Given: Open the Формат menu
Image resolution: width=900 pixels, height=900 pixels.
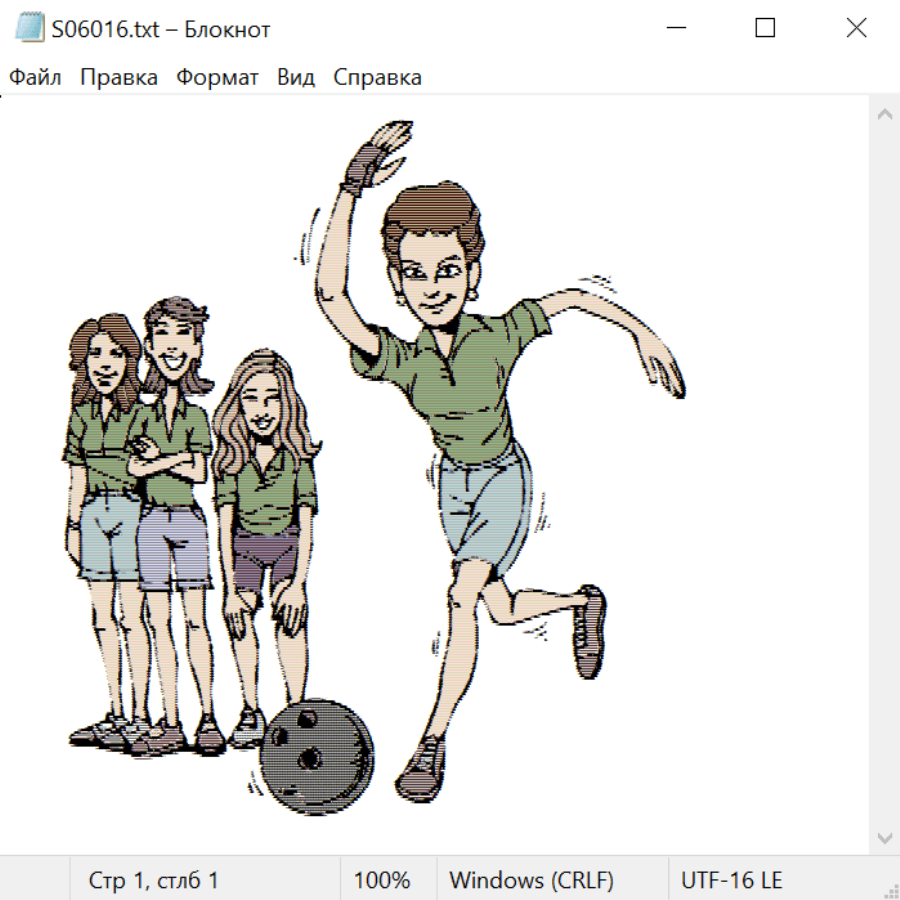Looking at the screenshot, I should click(x=217, y=78).
